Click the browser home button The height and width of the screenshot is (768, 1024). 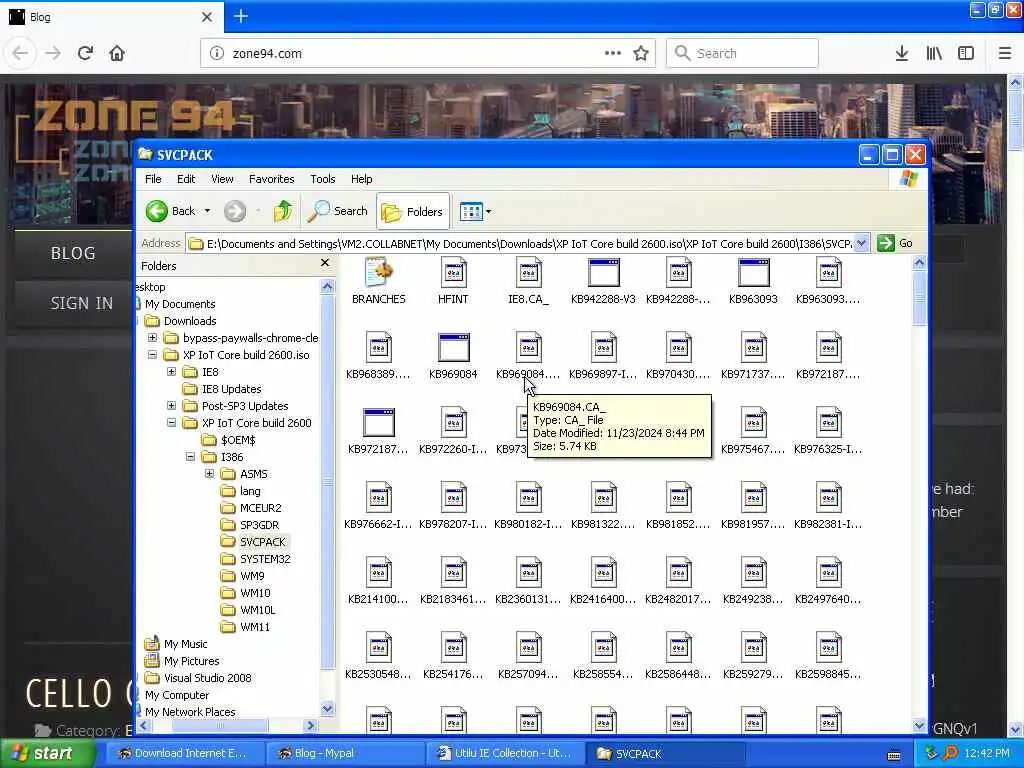click(117, 53)
